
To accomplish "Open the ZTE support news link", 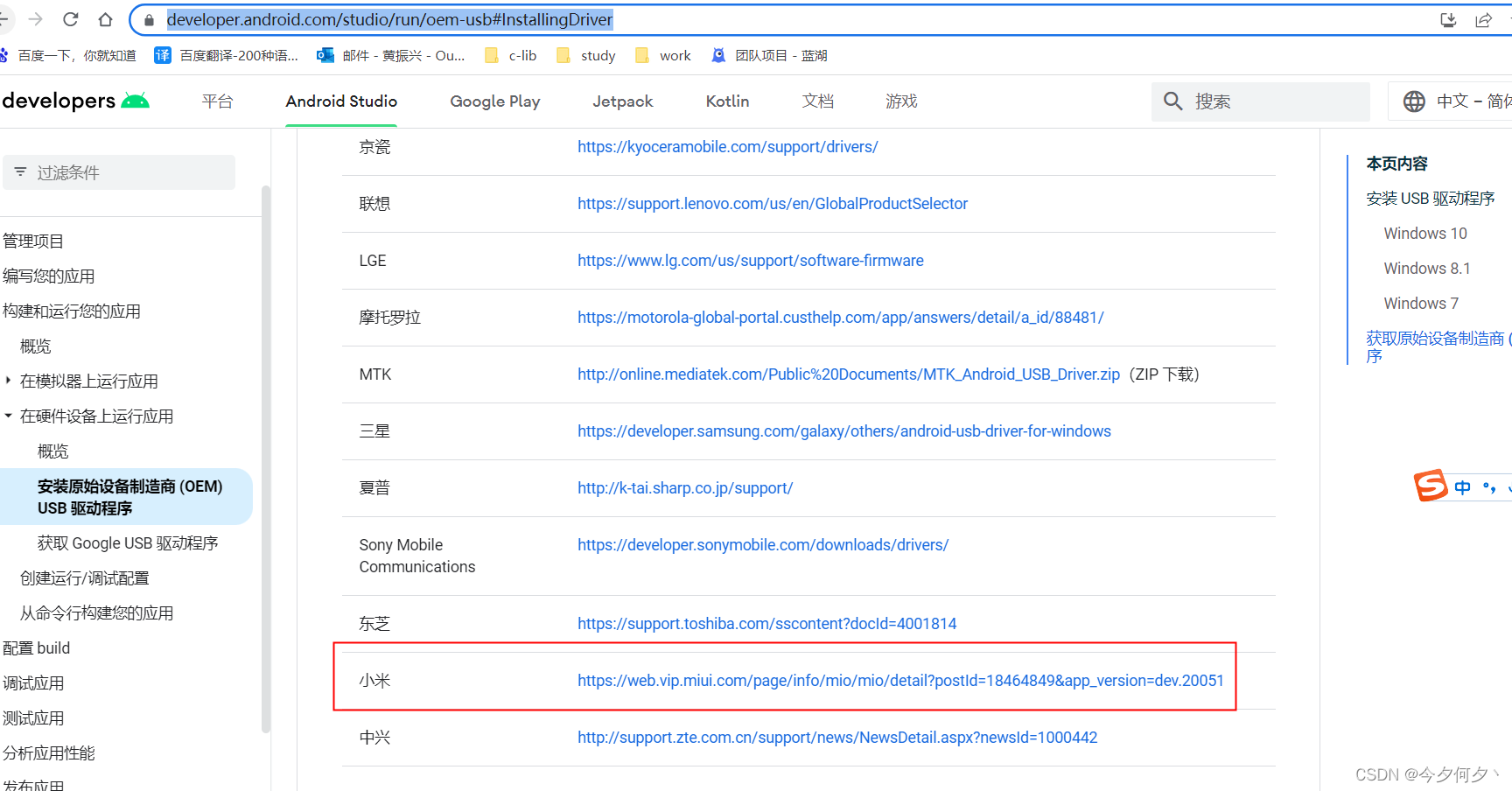I will coord(837,738).
